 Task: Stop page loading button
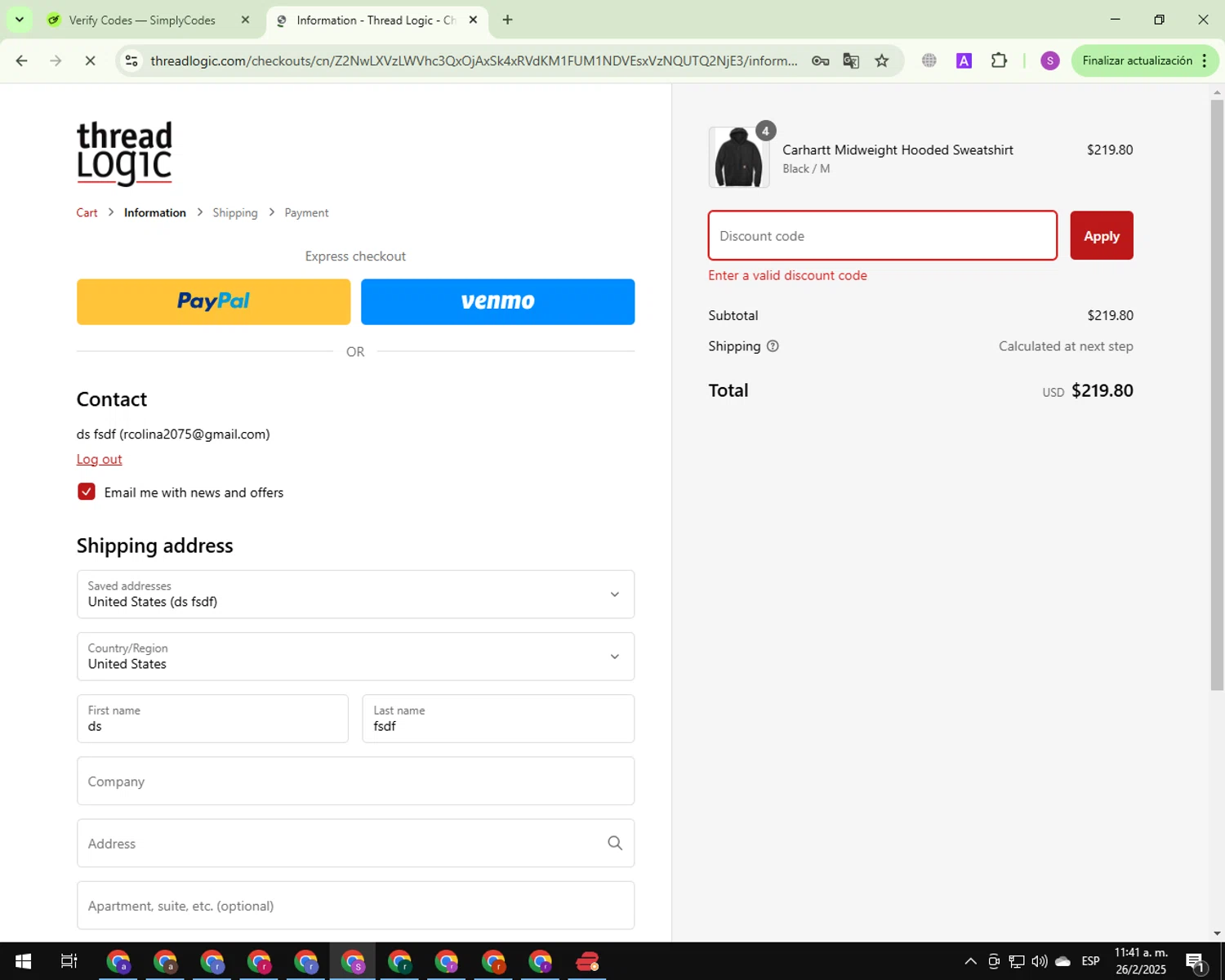(90, 60)
